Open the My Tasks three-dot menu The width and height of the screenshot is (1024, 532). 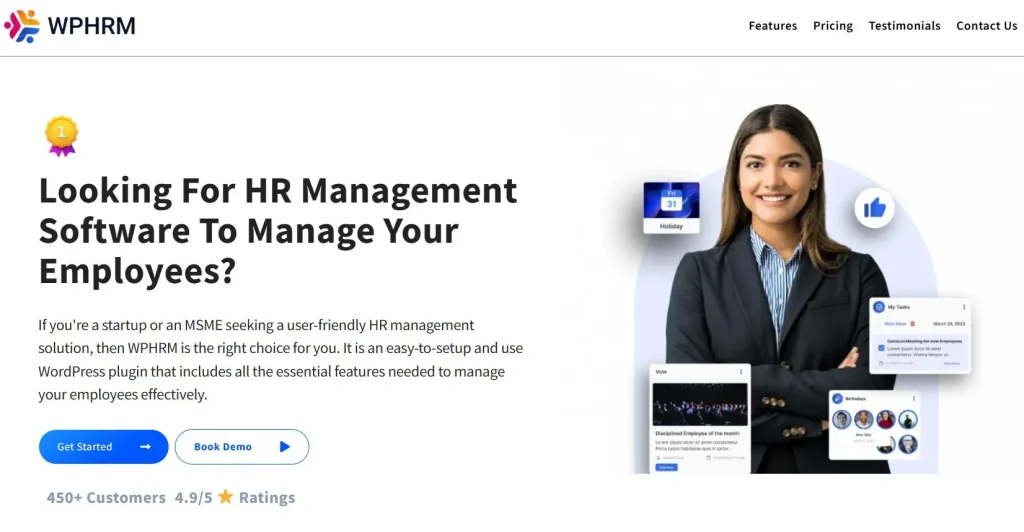coord(964,307)
